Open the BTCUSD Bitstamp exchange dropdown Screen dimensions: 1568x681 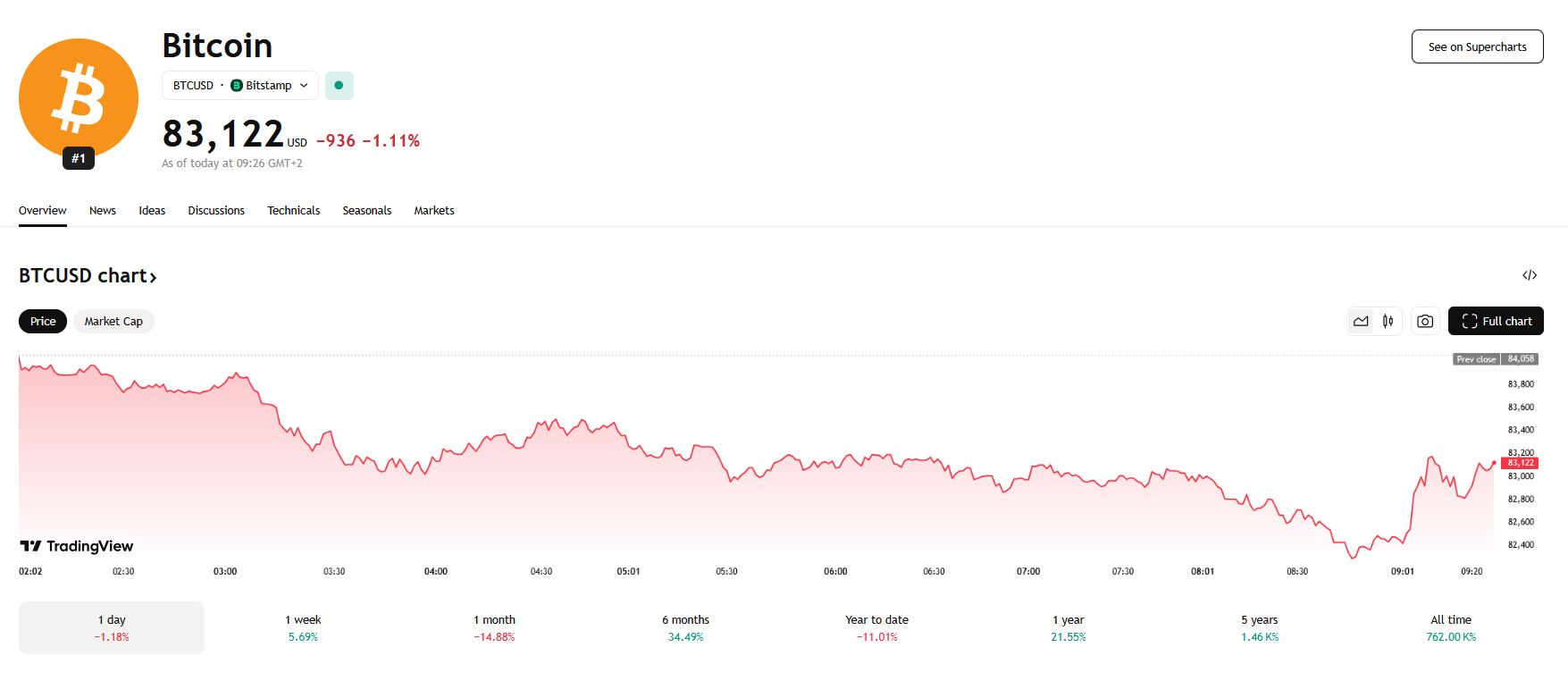point(240,86)
